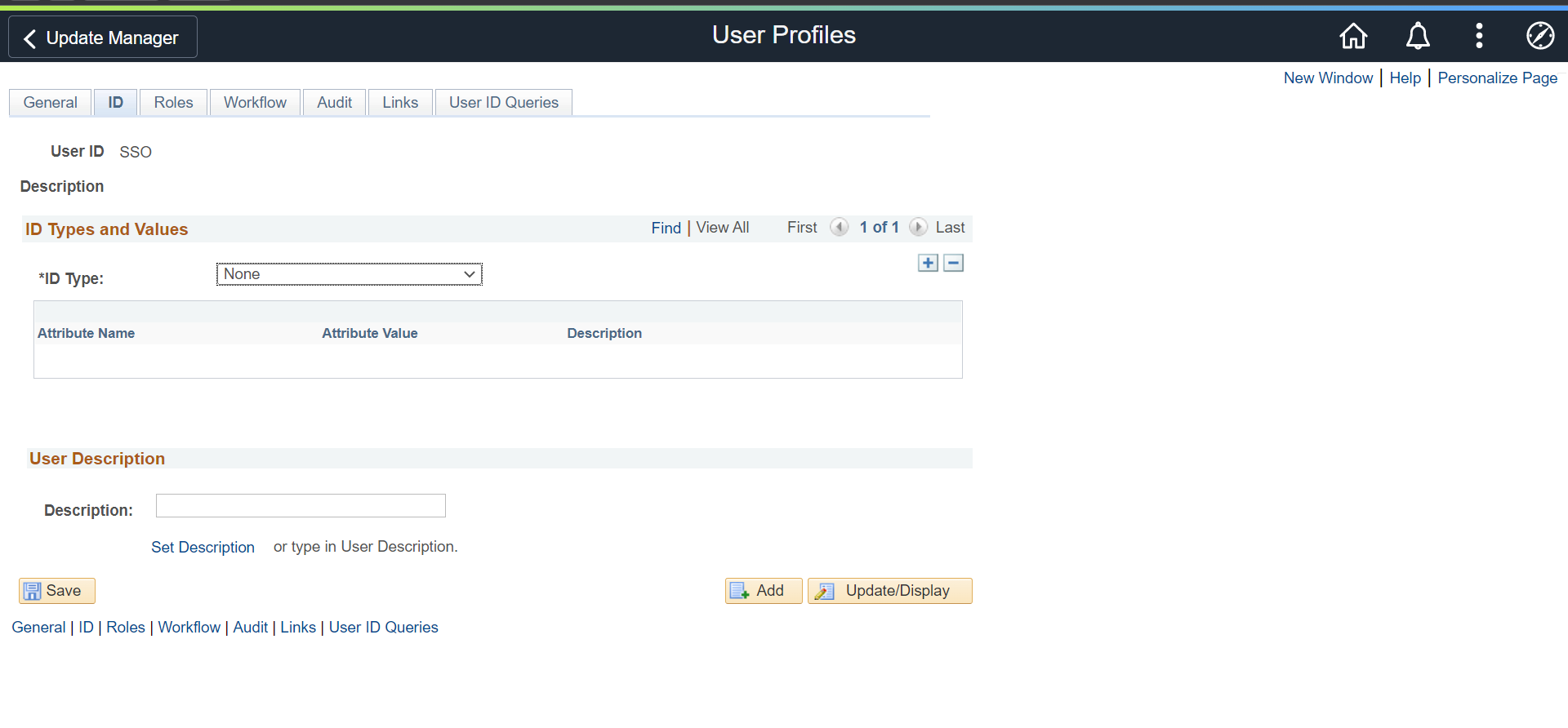Screen dimensions: 1568x728
Task: Click the Update/Display button
Action: tap(890, 591)
